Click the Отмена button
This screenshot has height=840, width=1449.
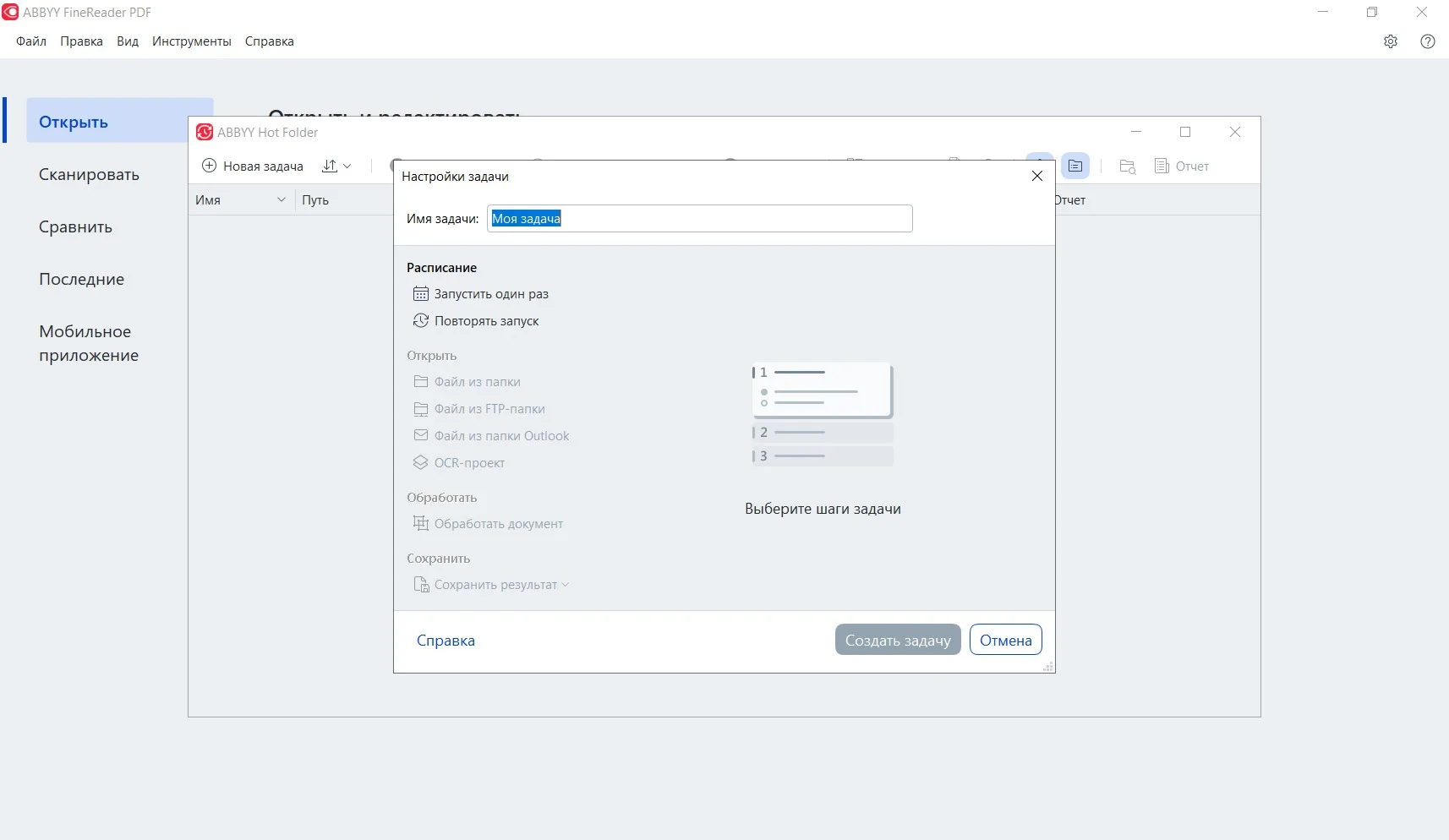1006,640
